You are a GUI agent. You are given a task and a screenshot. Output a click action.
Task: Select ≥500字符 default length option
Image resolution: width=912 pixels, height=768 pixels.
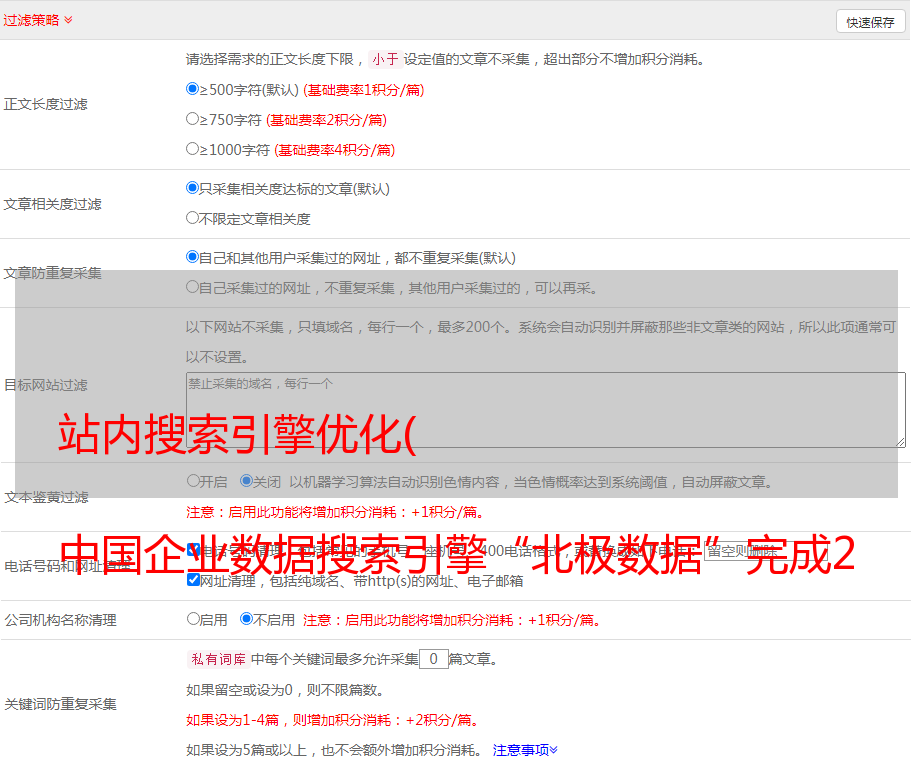(x=192, y=88)
